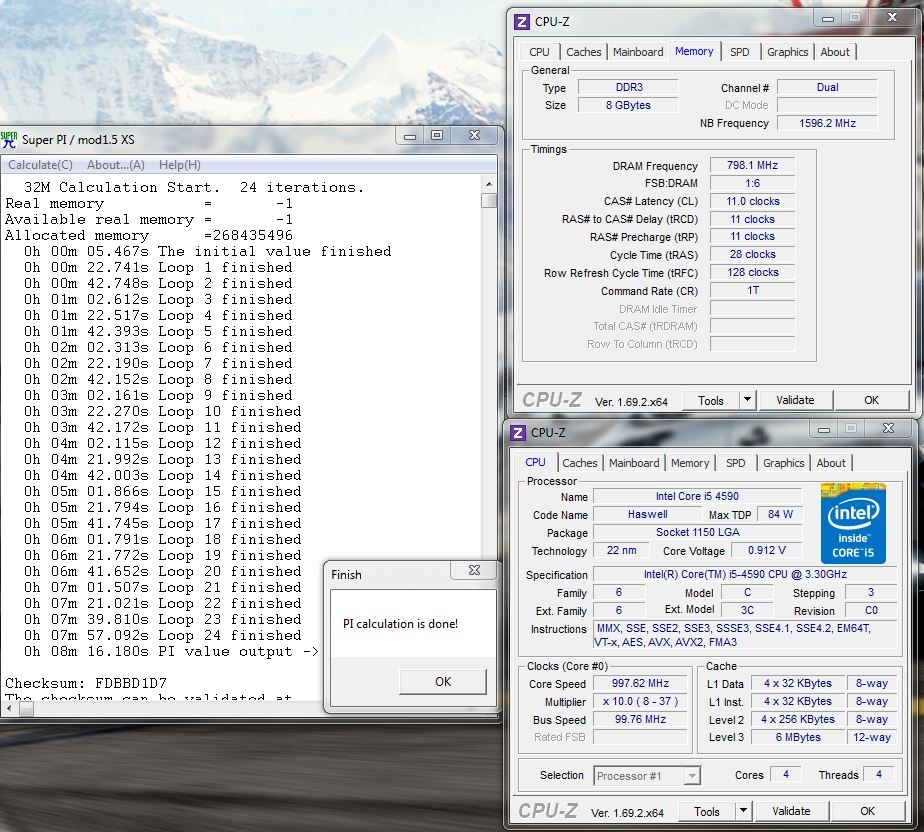924x832 pixels.
Task: Click memory Type value DDR3
Action: (628, 87)
